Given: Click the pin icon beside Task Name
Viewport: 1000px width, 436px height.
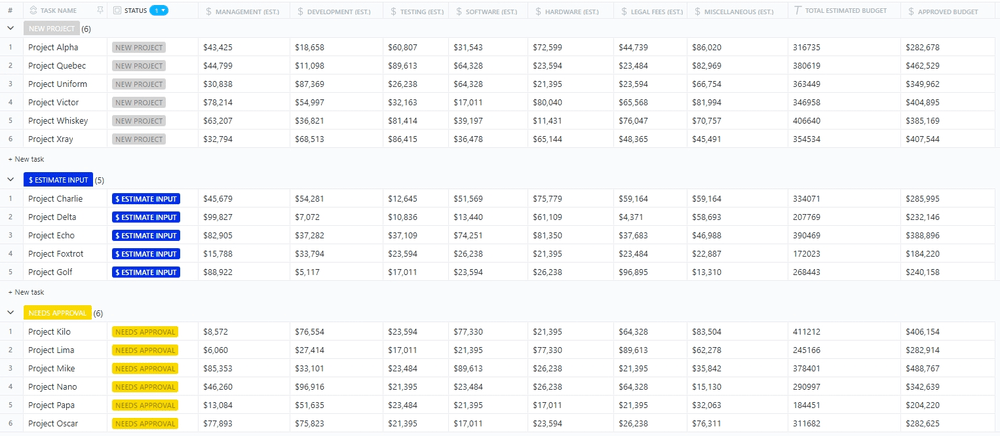Looking at the screenshot, I should (99, 11).
